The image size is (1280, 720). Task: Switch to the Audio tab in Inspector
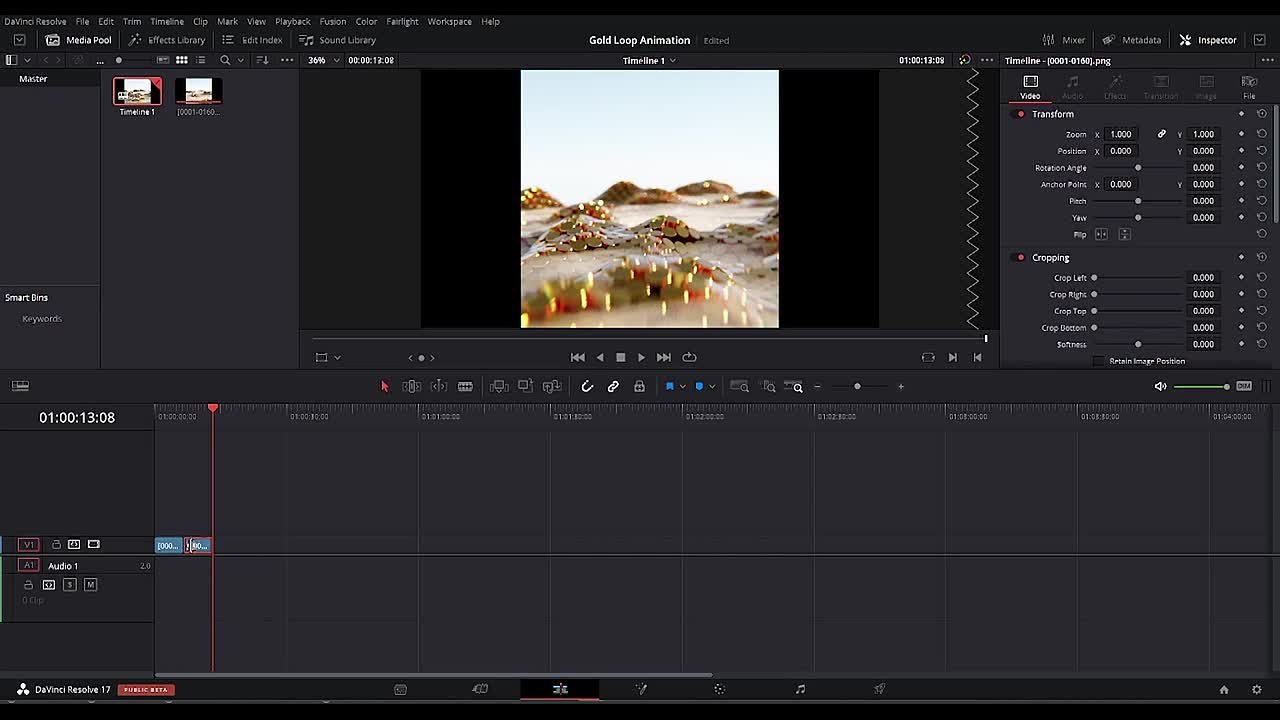[x=1071, y=87]
